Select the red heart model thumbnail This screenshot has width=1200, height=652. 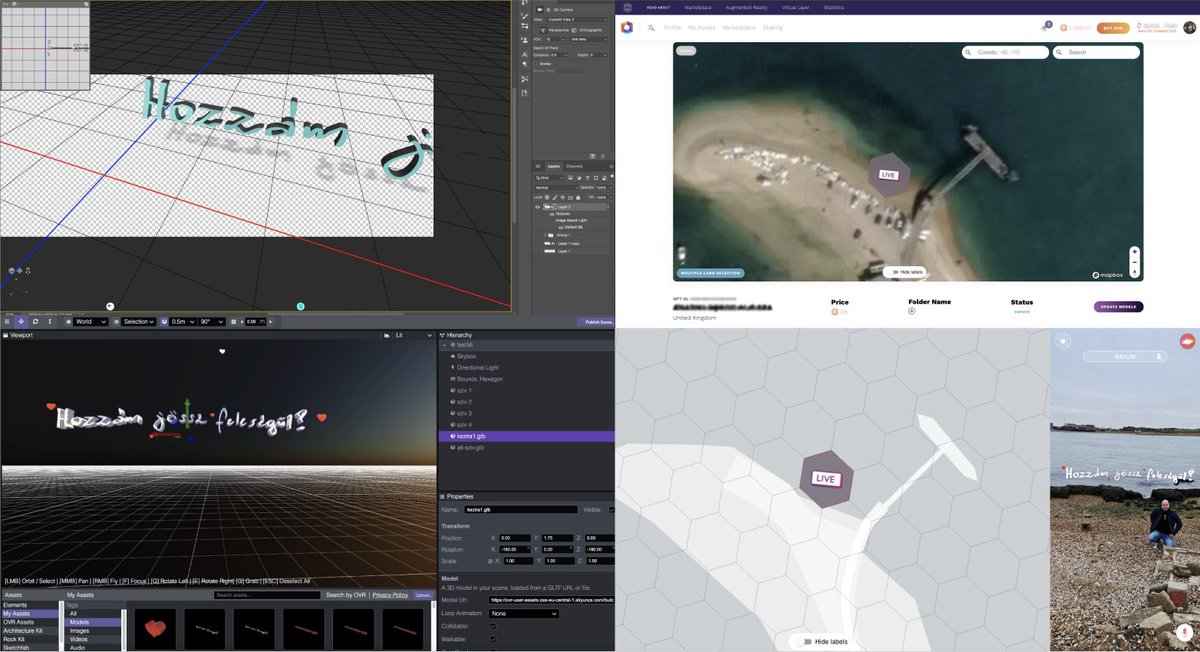pyautogui.click(x=155, y=629)
